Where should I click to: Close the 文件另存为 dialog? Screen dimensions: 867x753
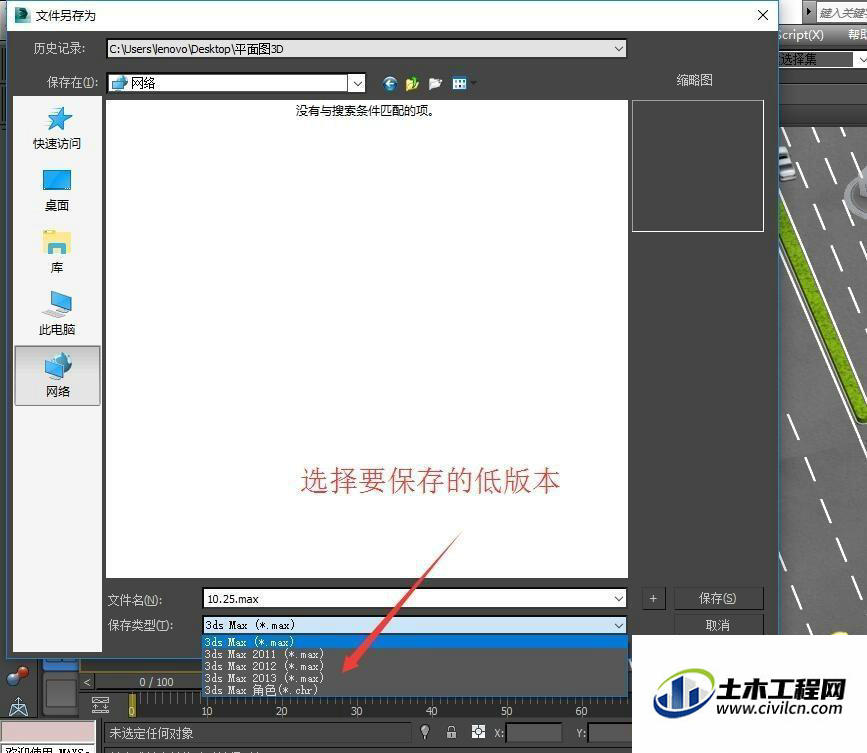762,15
